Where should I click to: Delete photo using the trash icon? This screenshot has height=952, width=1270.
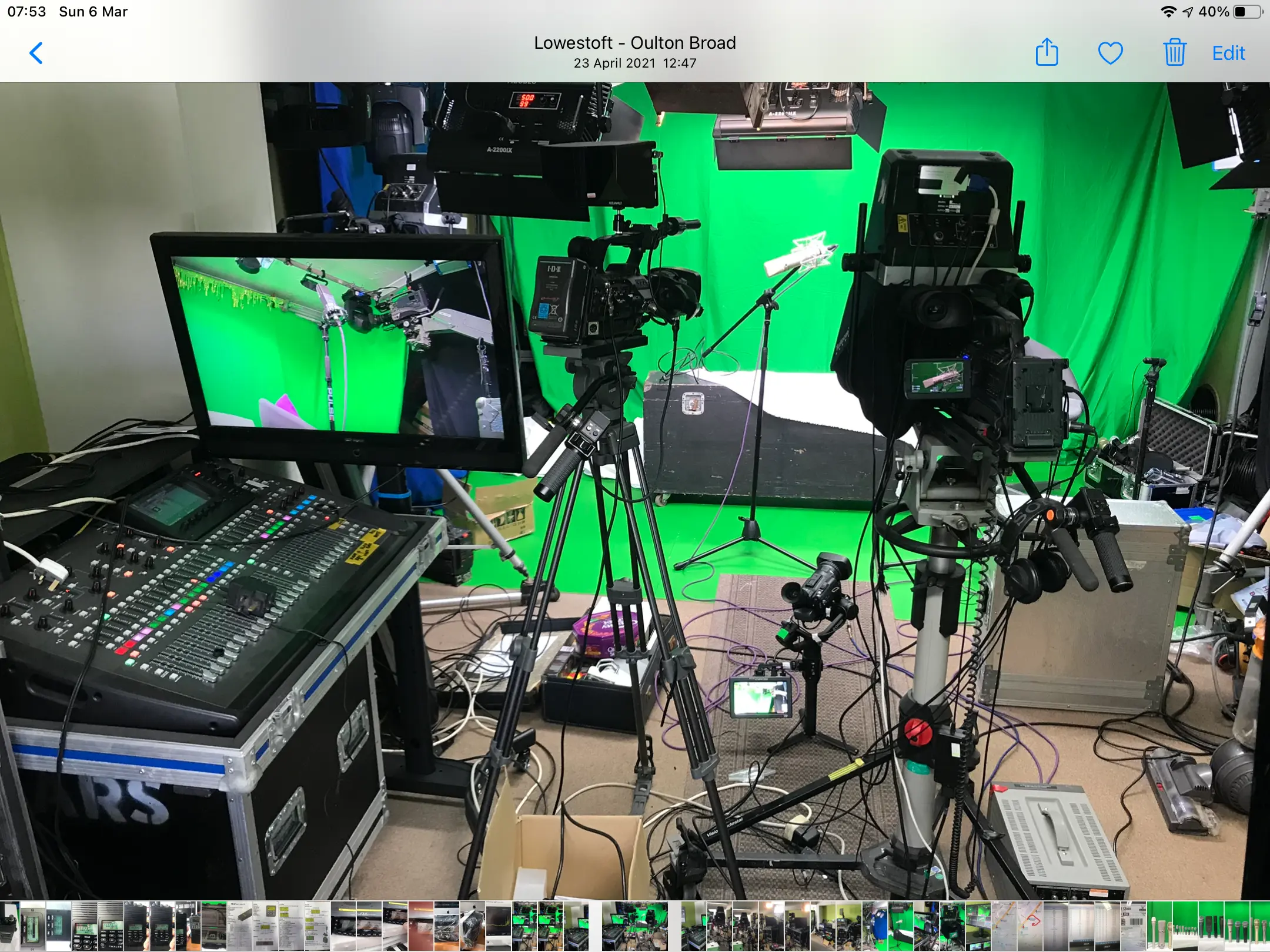(1174, 53)
